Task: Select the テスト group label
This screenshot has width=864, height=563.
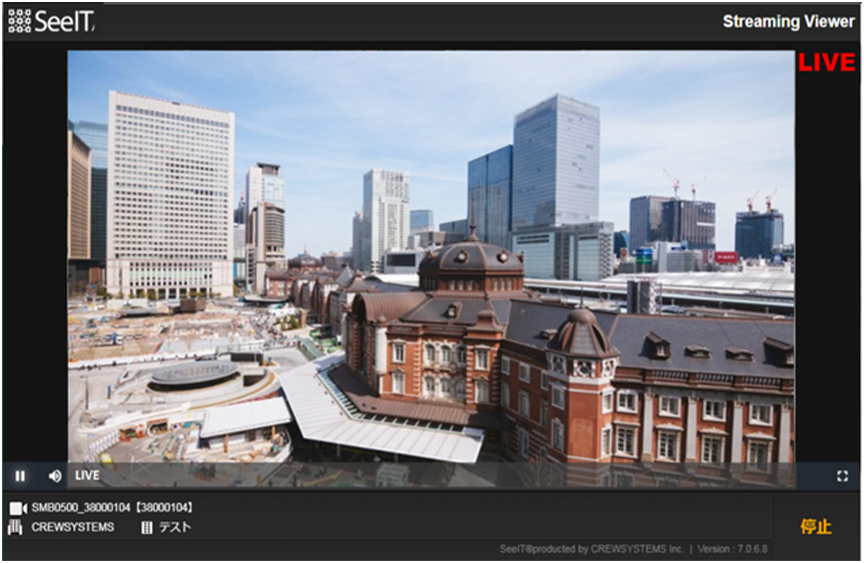Action: pos(175,527)
